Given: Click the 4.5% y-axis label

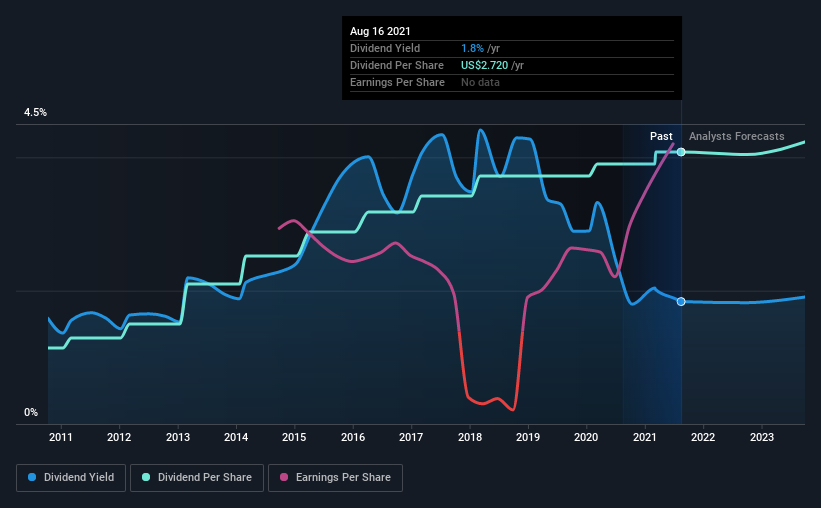Looking at the screenshot, I should click(35, 113).
